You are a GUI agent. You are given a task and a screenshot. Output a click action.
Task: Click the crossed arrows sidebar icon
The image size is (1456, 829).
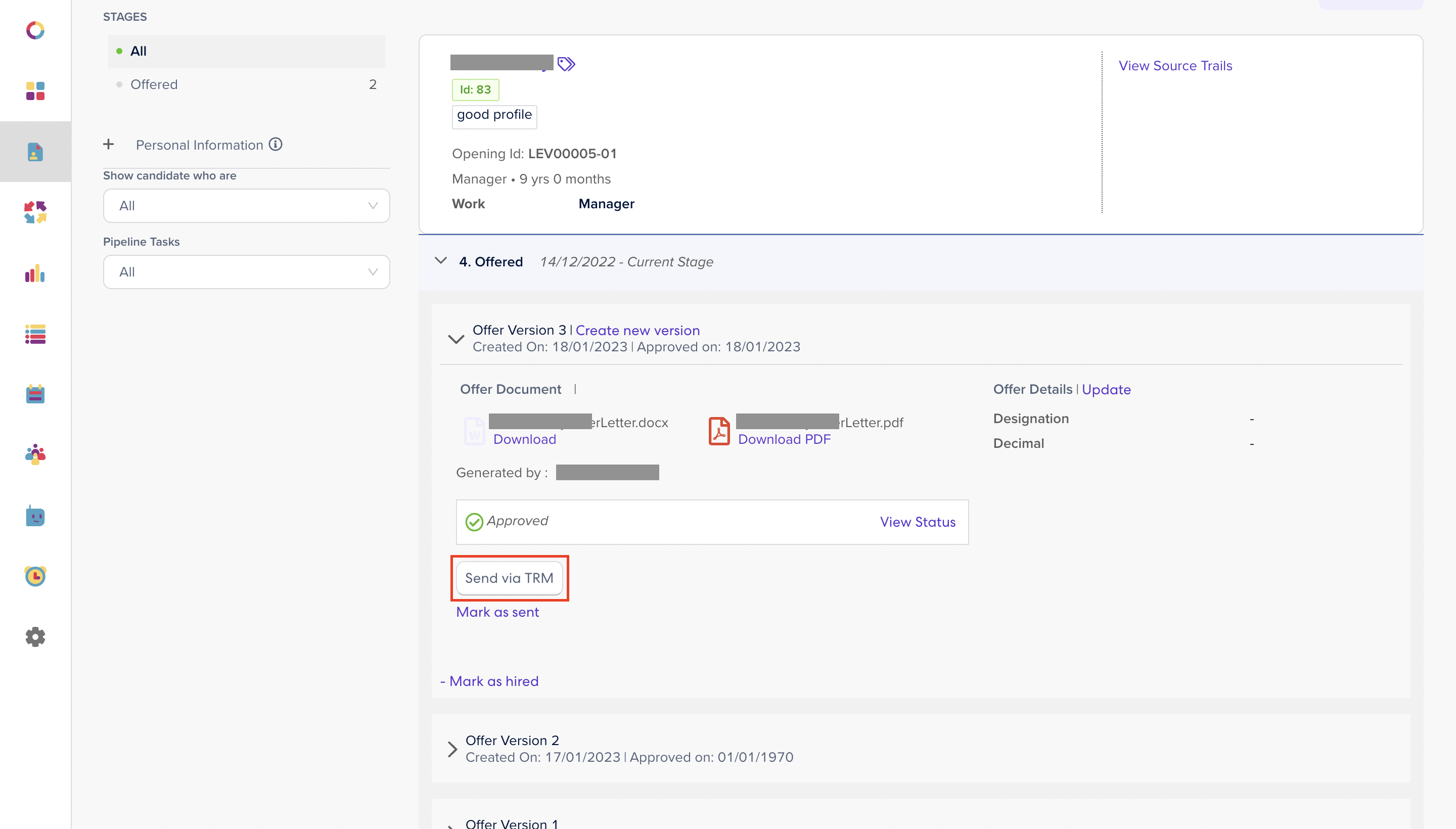pyautogui.click(x=35, y=212)
